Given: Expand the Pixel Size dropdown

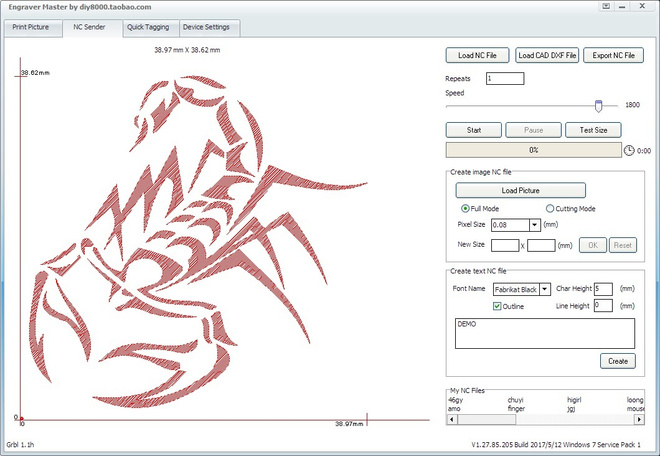Looking at the screenshot, I should (x=535, y=225).
